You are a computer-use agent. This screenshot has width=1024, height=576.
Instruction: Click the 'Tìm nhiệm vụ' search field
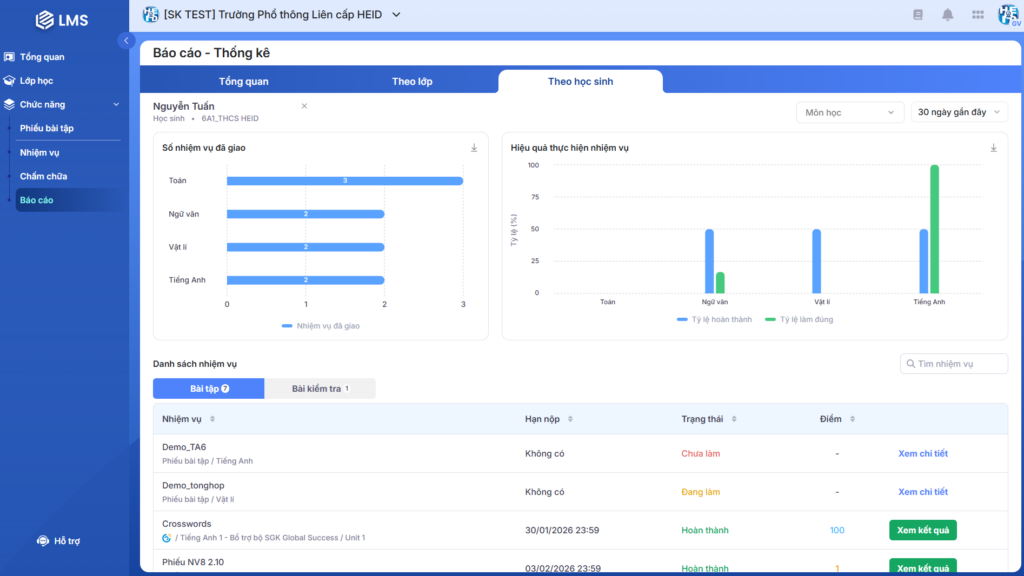954,364
